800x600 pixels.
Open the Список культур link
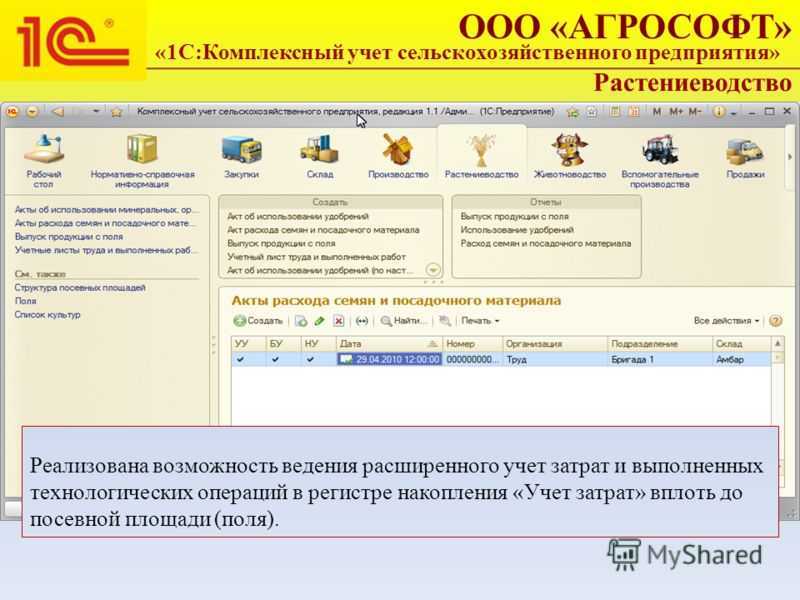click(x=47, y=315)
